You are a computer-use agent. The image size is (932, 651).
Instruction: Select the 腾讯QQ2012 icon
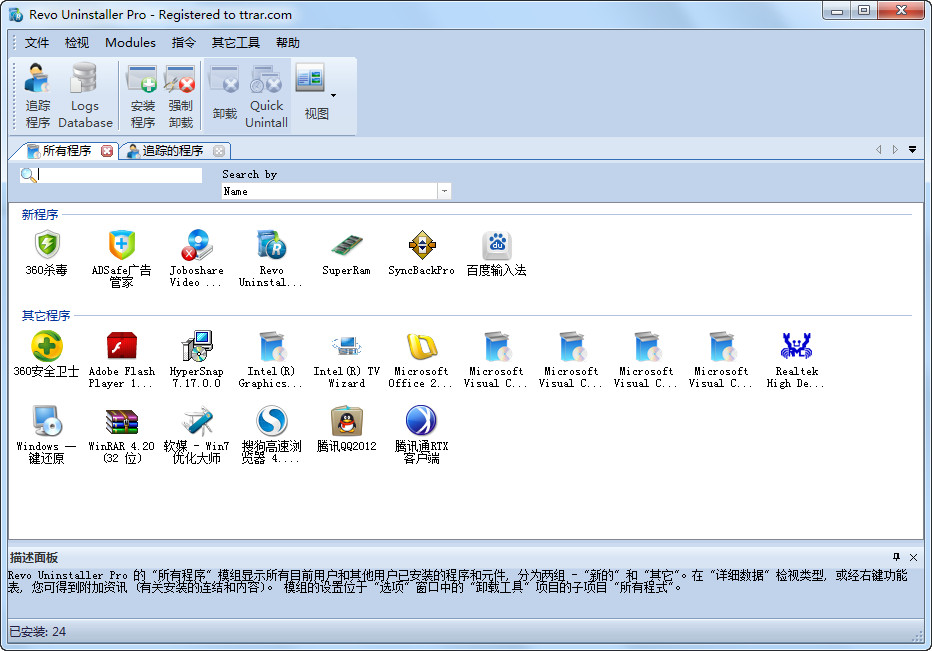[346, 429]
